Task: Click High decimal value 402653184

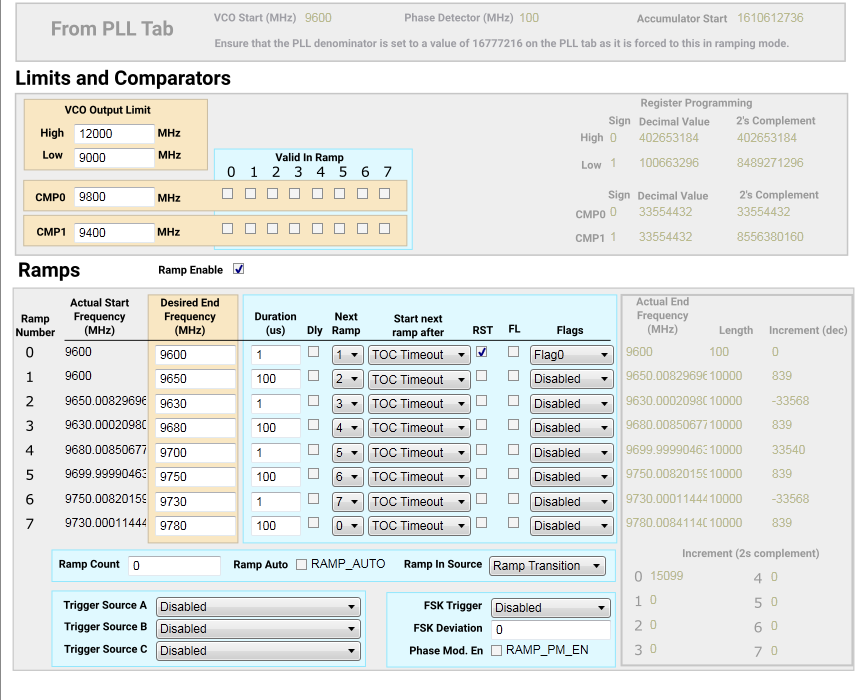Action: click(669, 138)
